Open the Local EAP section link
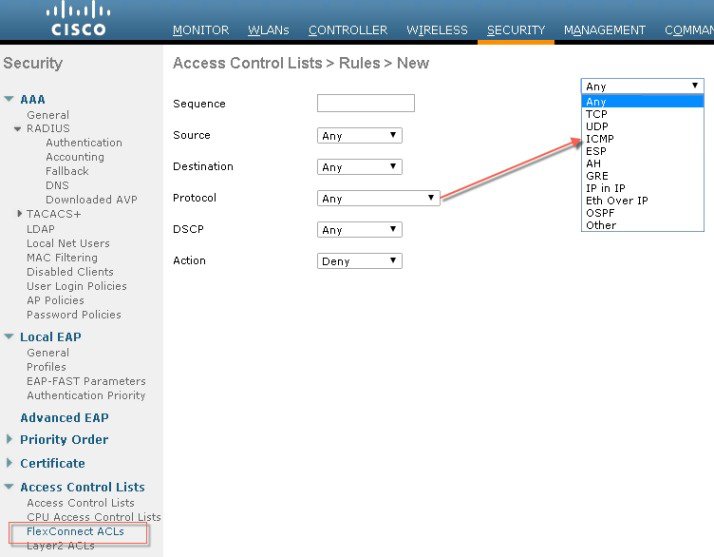This screenshot has width=714, height=557. (x=51, y=337)
